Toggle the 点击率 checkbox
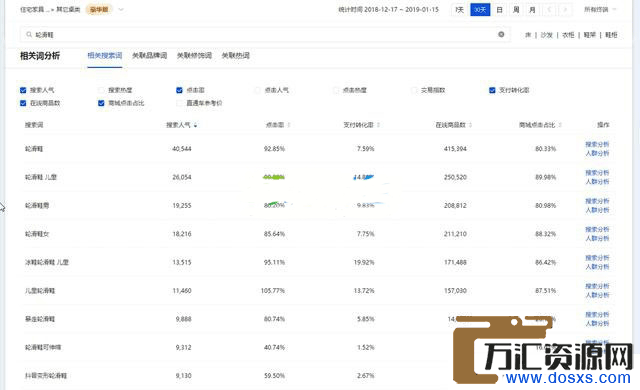This screenshot has height=390, width=640. [179, 90]
